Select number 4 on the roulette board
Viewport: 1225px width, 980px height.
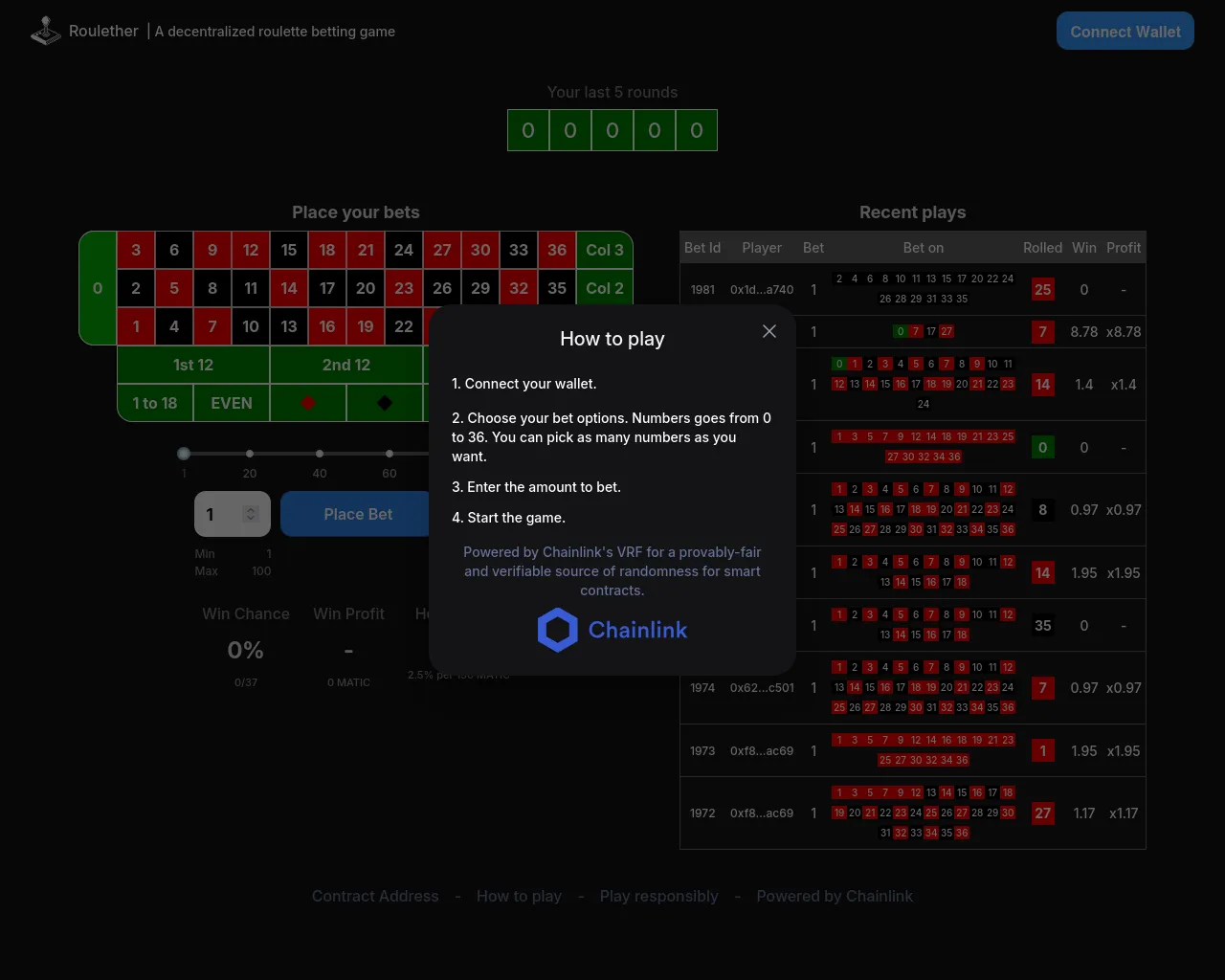(x=174, y=326)
